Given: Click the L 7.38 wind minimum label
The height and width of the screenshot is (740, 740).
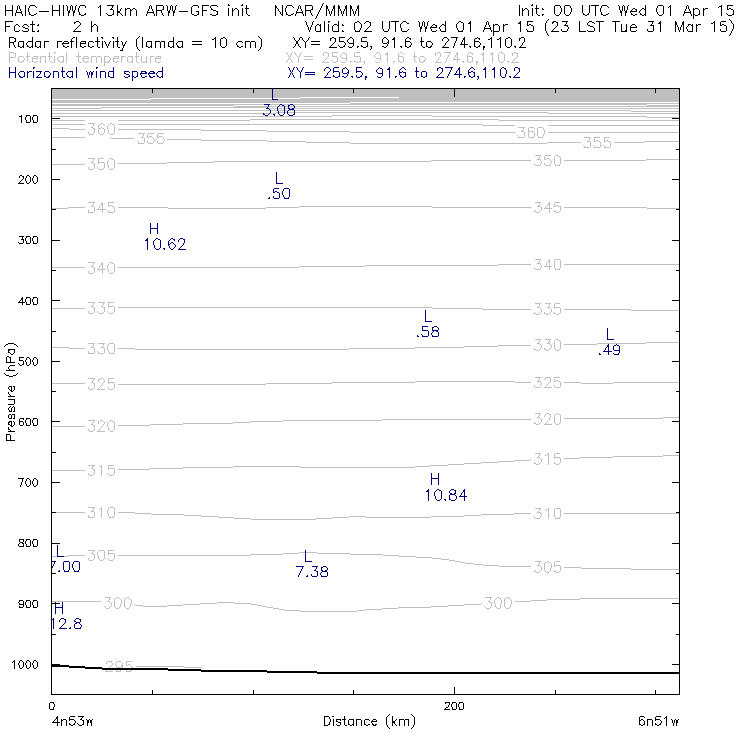Looking at the screenshot, I should pos(312,564).
